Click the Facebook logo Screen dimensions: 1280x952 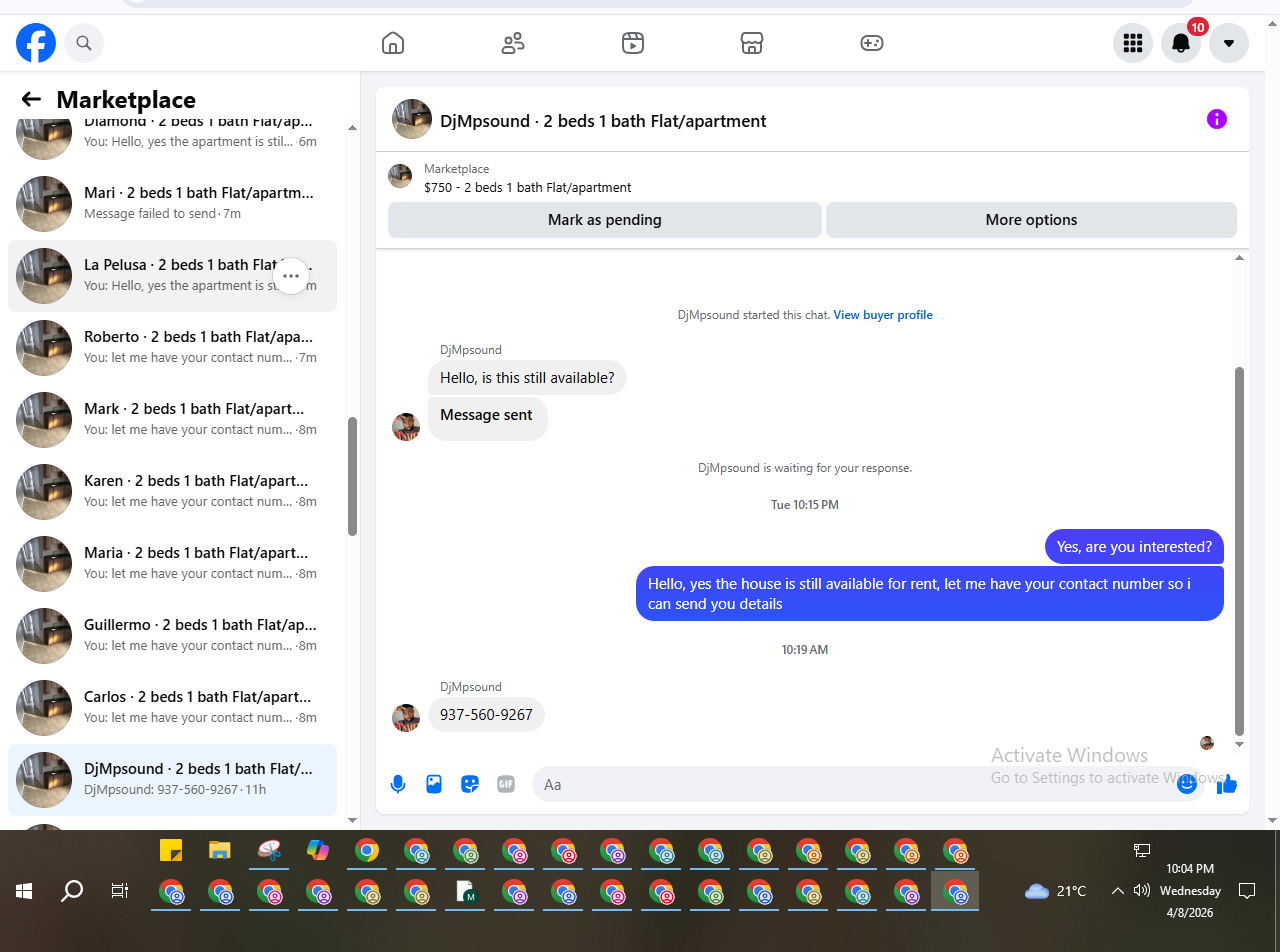coord(36,43)
